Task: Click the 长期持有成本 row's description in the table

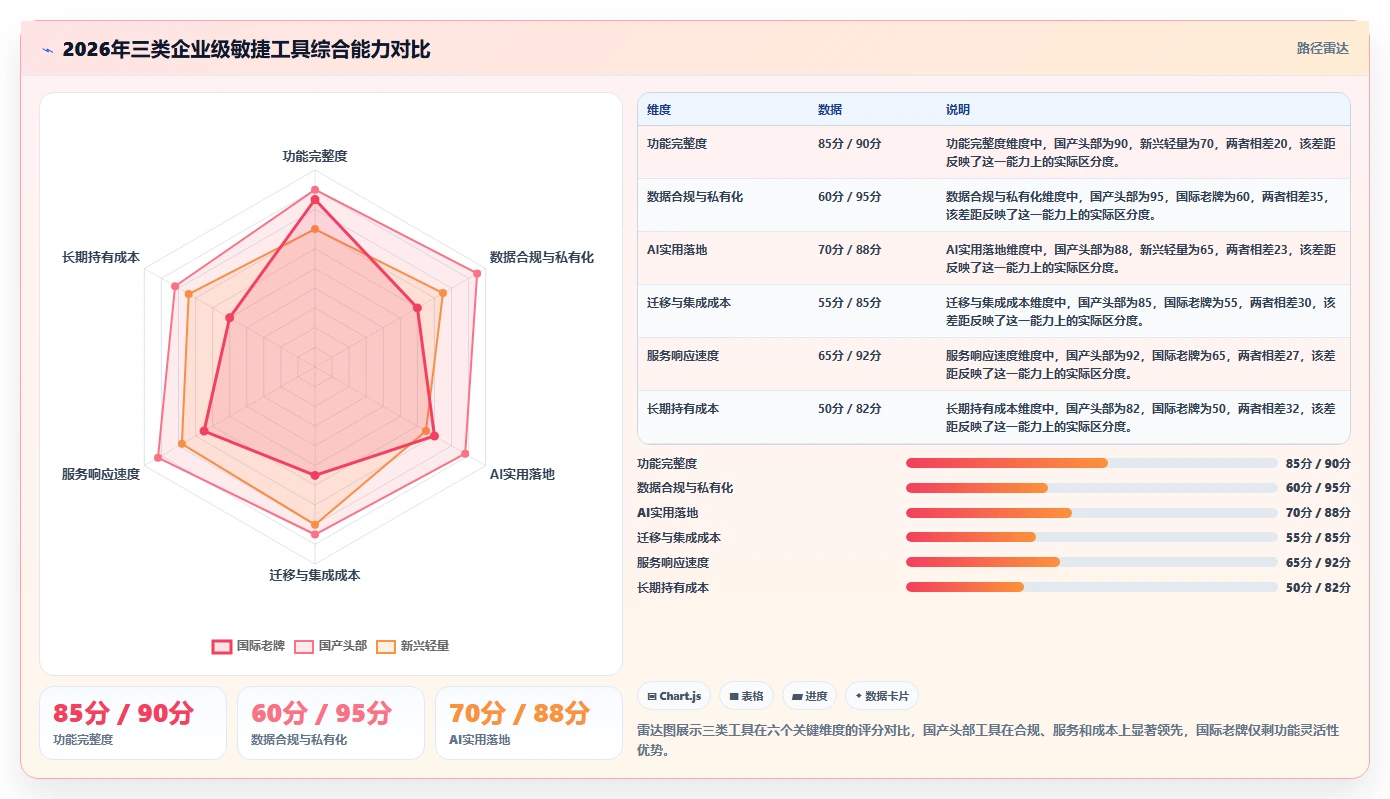Action: click(x=1141, y=418)
